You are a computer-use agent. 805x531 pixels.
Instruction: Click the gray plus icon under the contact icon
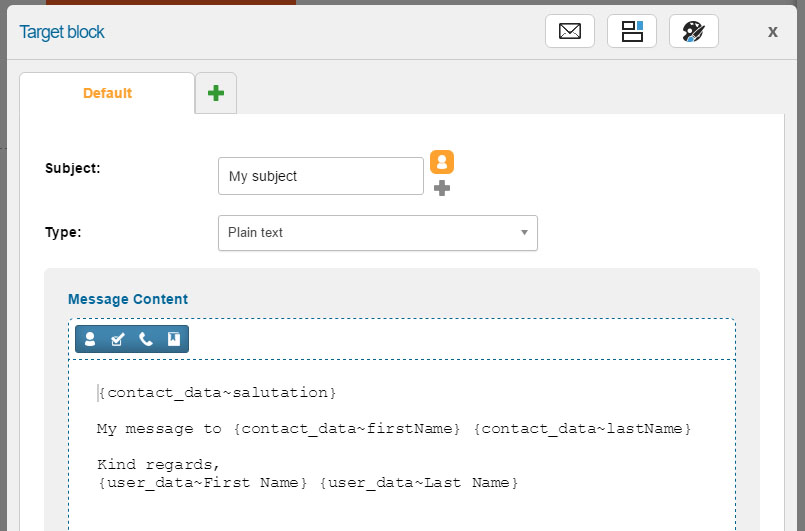click(442, 188)
